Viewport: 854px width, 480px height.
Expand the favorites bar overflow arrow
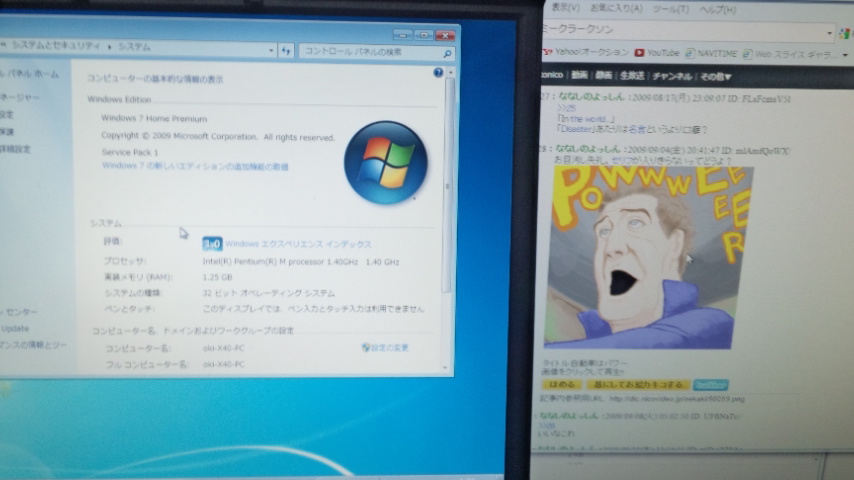click(x=845, y=54)
